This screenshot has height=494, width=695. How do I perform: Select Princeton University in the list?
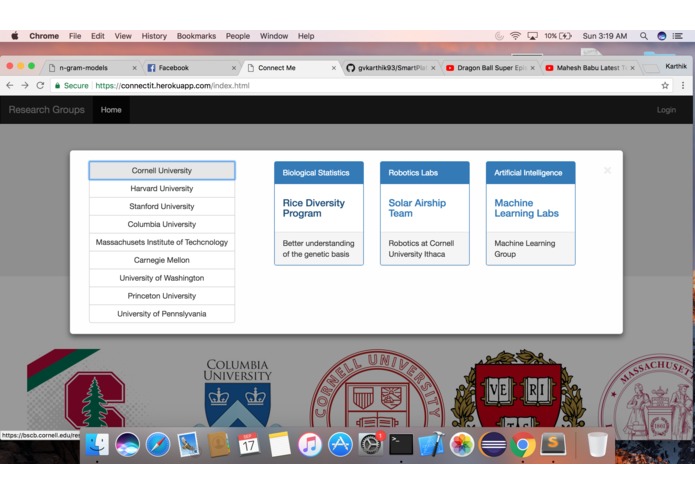point(162,296)
